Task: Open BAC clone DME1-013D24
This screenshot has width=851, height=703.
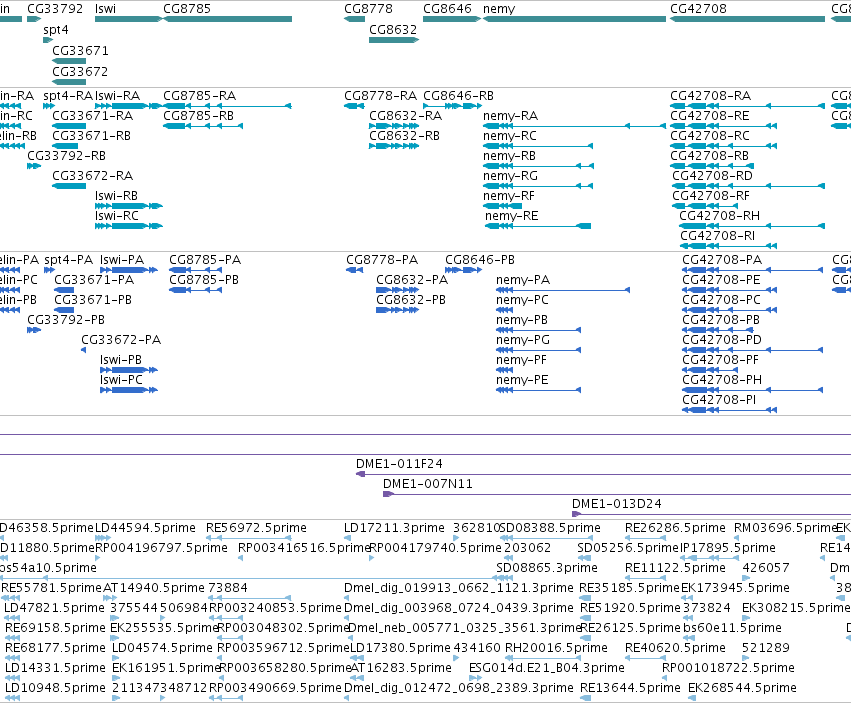Action: (712, 514)
